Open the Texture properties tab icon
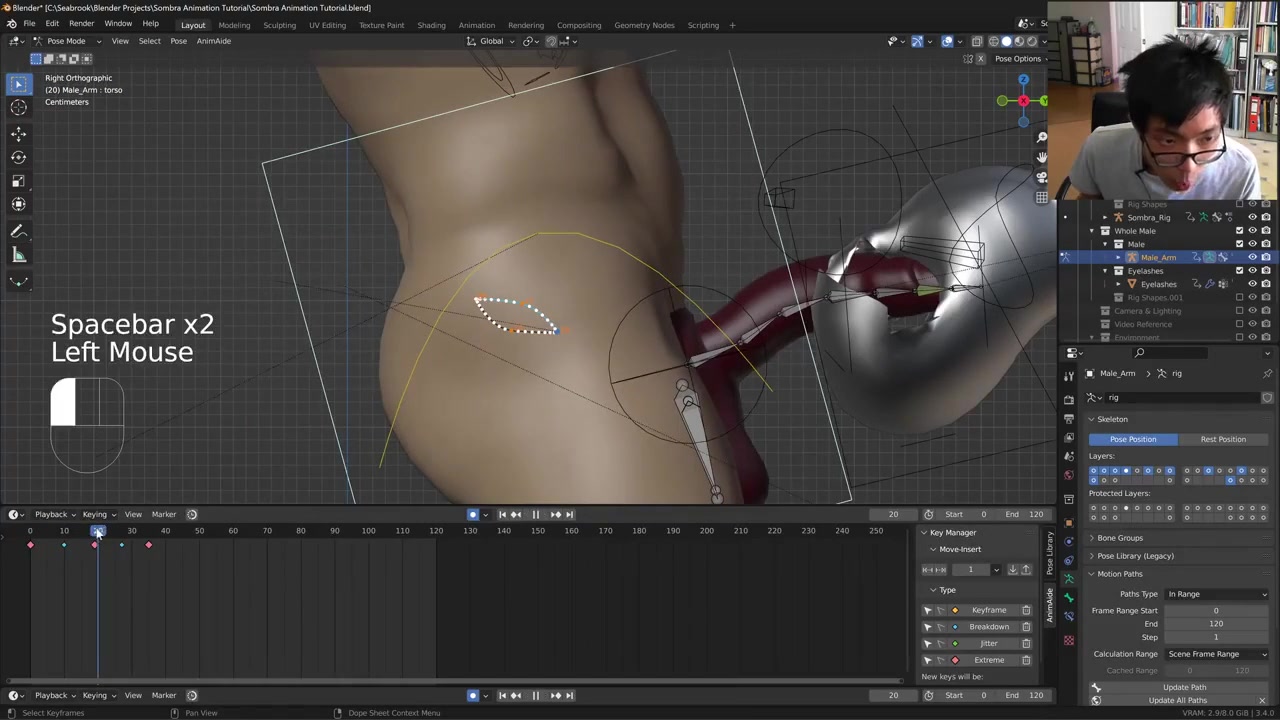The image size is (1280, 720). tap(1068, 640)
